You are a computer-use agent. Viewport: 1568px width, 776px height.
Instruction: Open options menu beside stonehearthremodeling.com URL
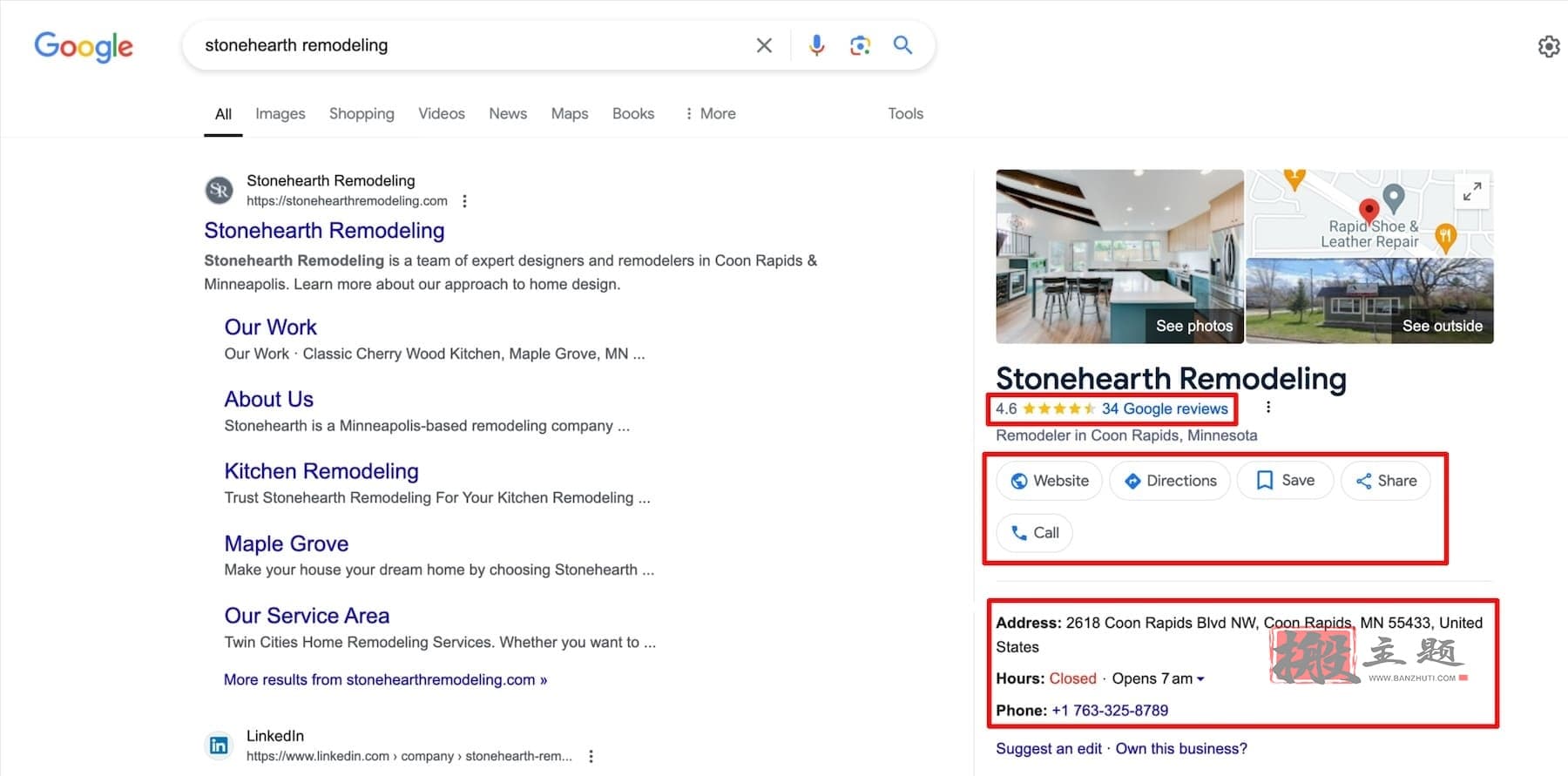point(464,201)
